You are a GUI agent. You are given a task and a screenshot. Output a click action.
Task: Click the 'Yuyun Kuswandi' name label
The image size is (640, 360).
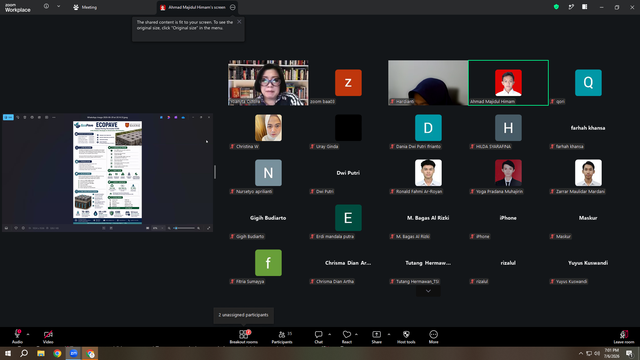click(x=569, y=281)
